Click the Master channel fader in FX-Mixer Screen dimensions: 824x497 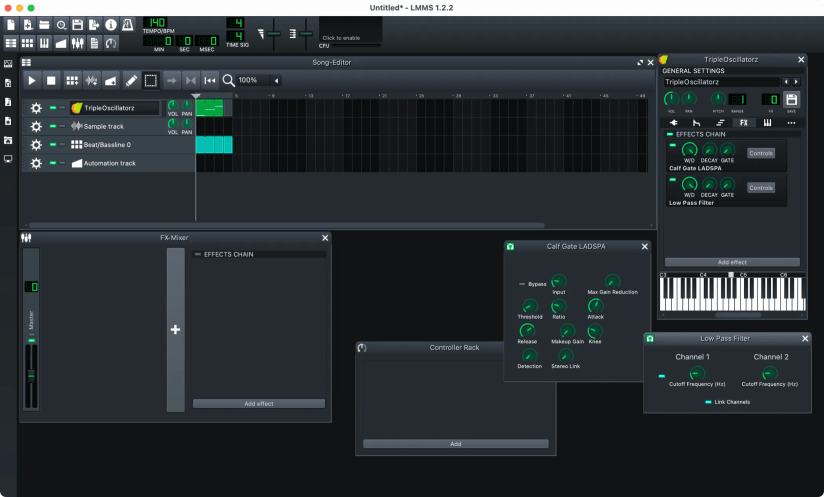(x=31, y=376)
